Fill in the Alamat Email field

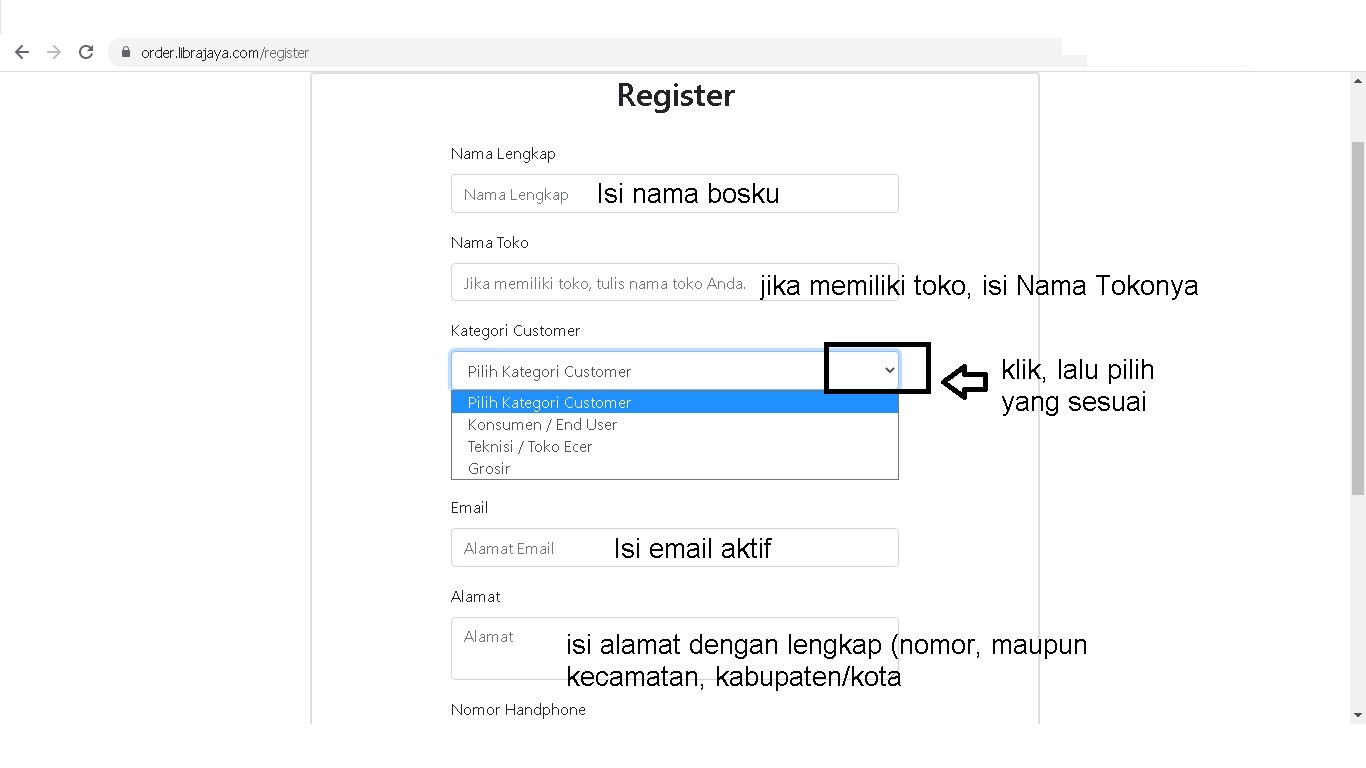click(674, 547)
